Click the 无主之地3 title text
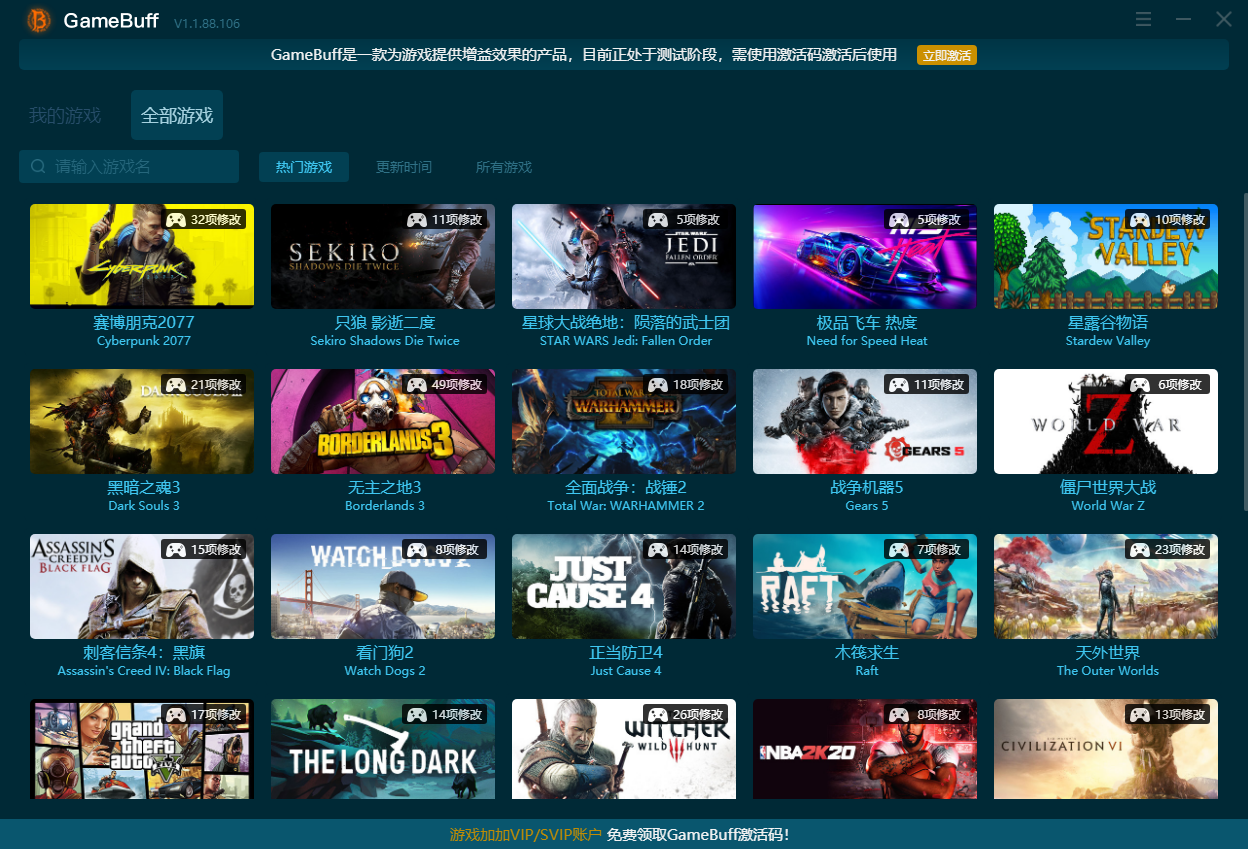This screenshot has height=849, width=1248. point(385,488)
